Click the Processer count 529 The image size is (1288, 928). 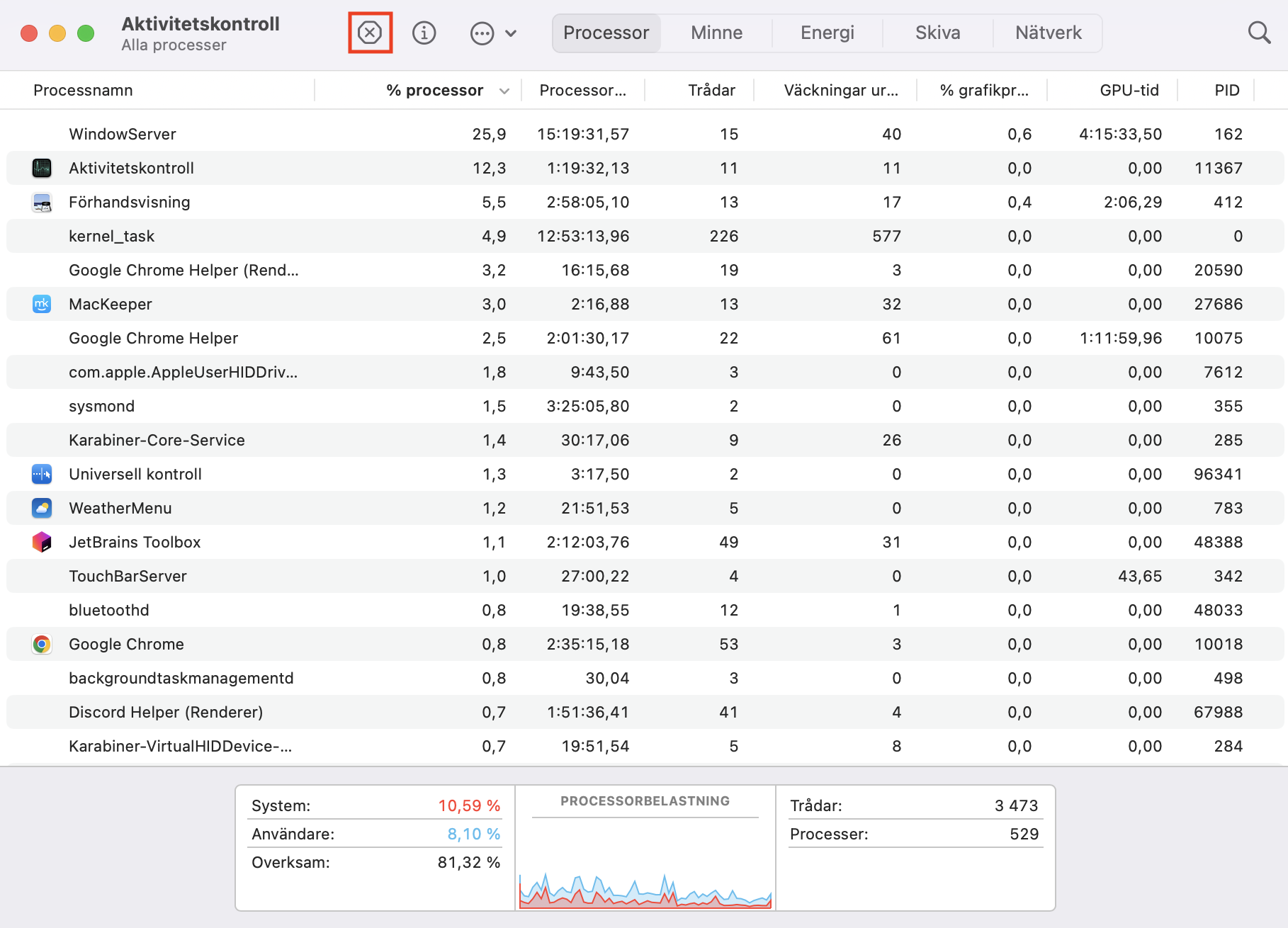click(x=1024, y=834)
